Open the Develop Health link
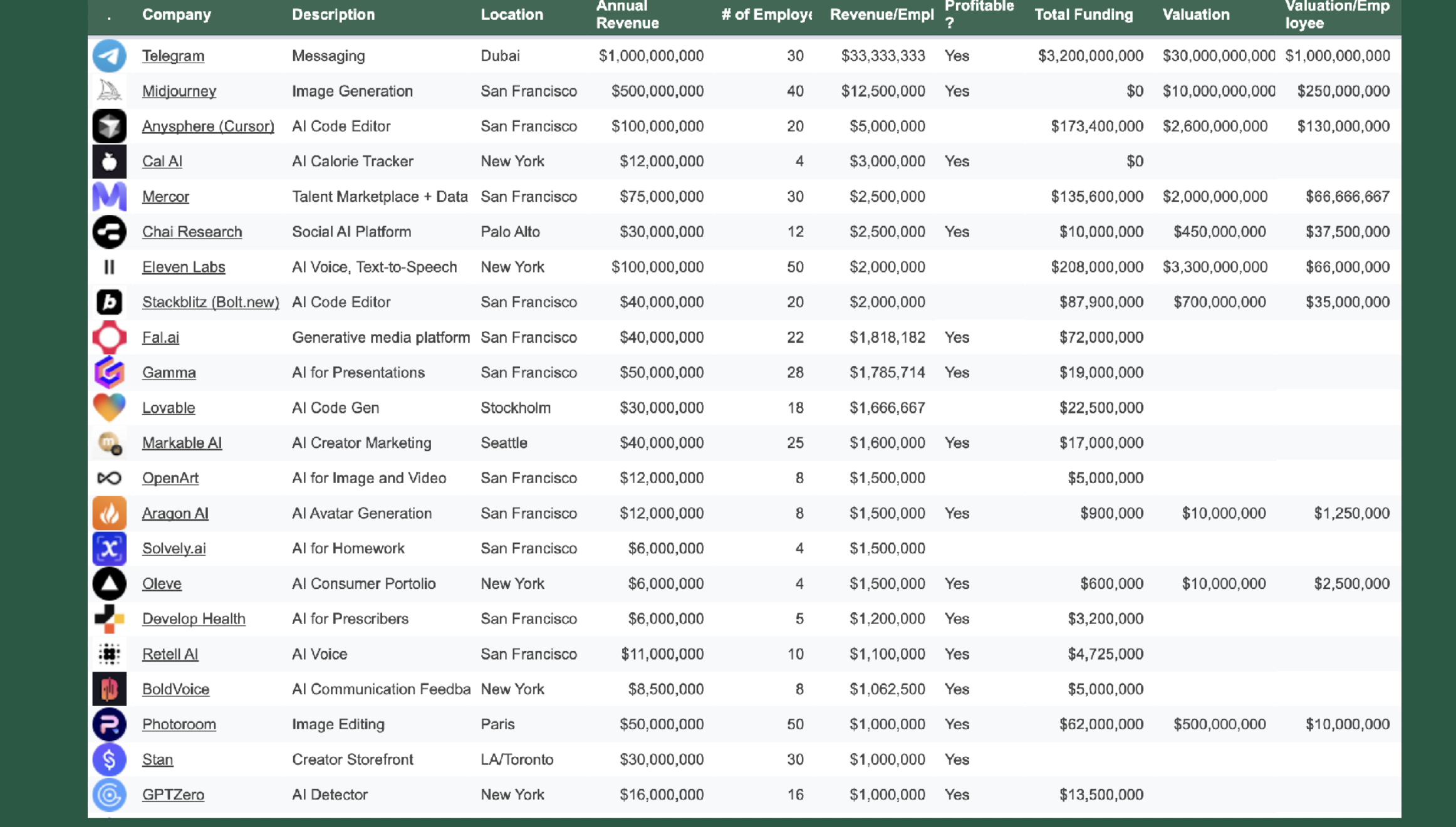The width and height of the screenshot is (1456, 827). pos(194,619)
